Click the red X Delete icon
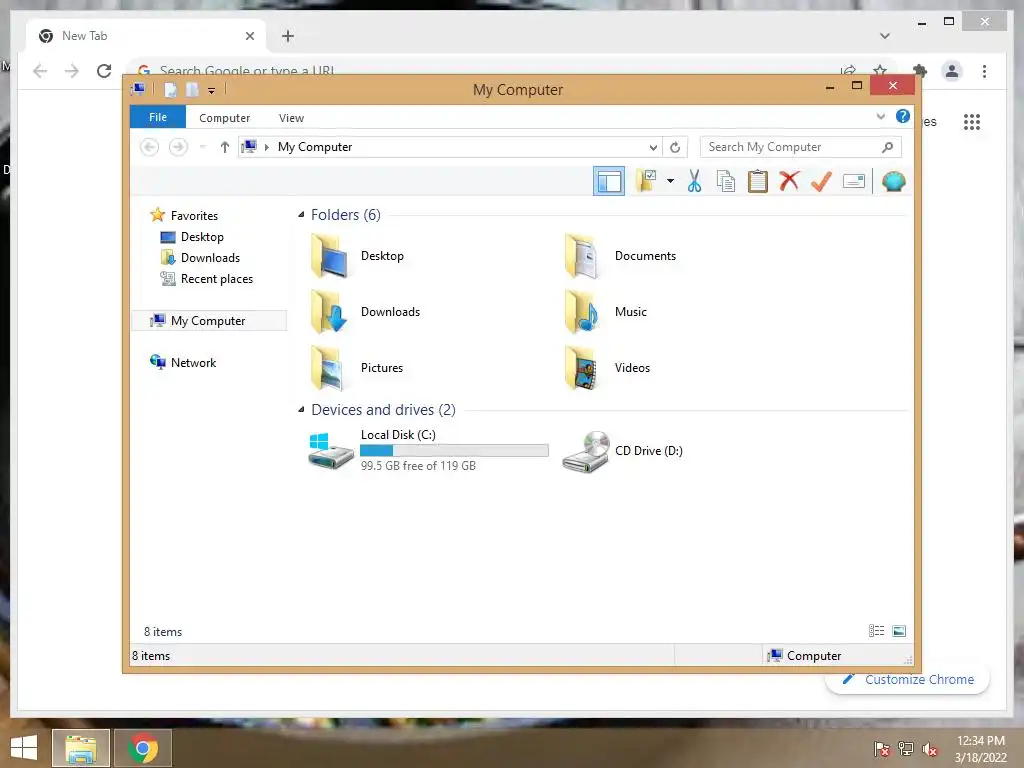1024x768 pixels. [x=789, y=180]
